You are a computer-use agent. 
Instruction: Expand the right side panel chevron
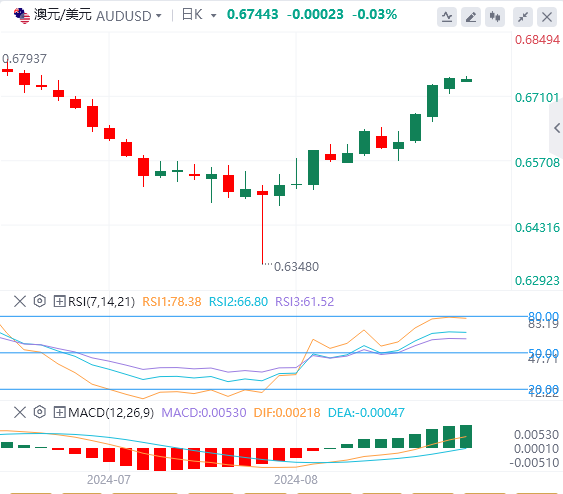click(557, 128)
